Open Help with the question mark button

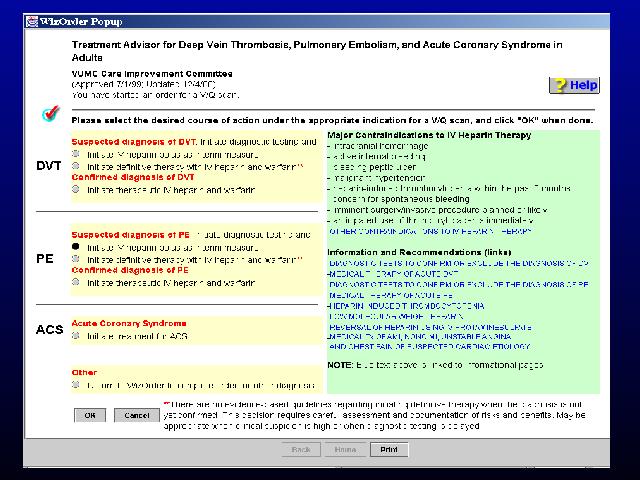[x=574, y=85]
